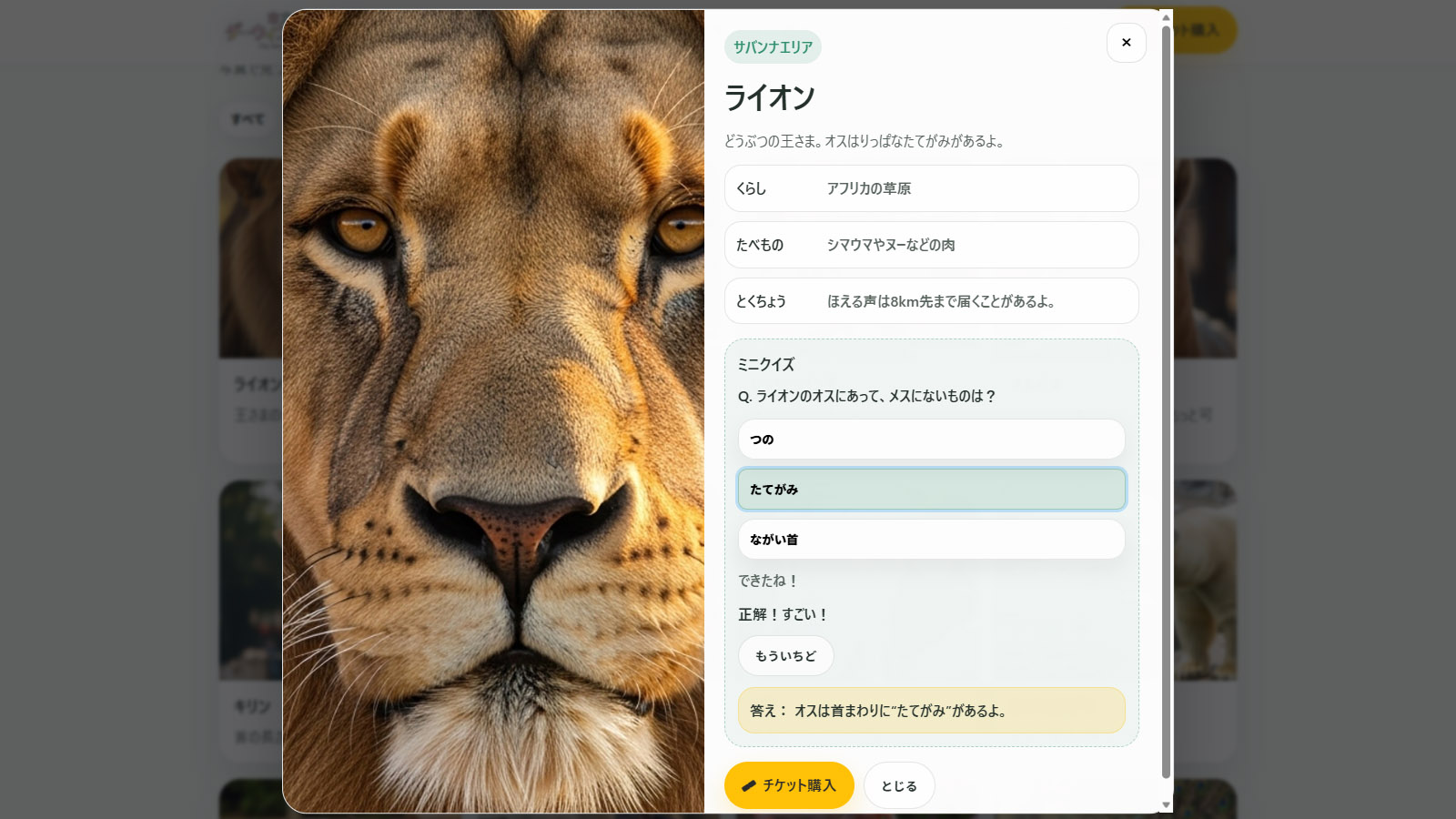
Task: Click the lion description sentence under the heading
Action: click(x=864, y=141)
